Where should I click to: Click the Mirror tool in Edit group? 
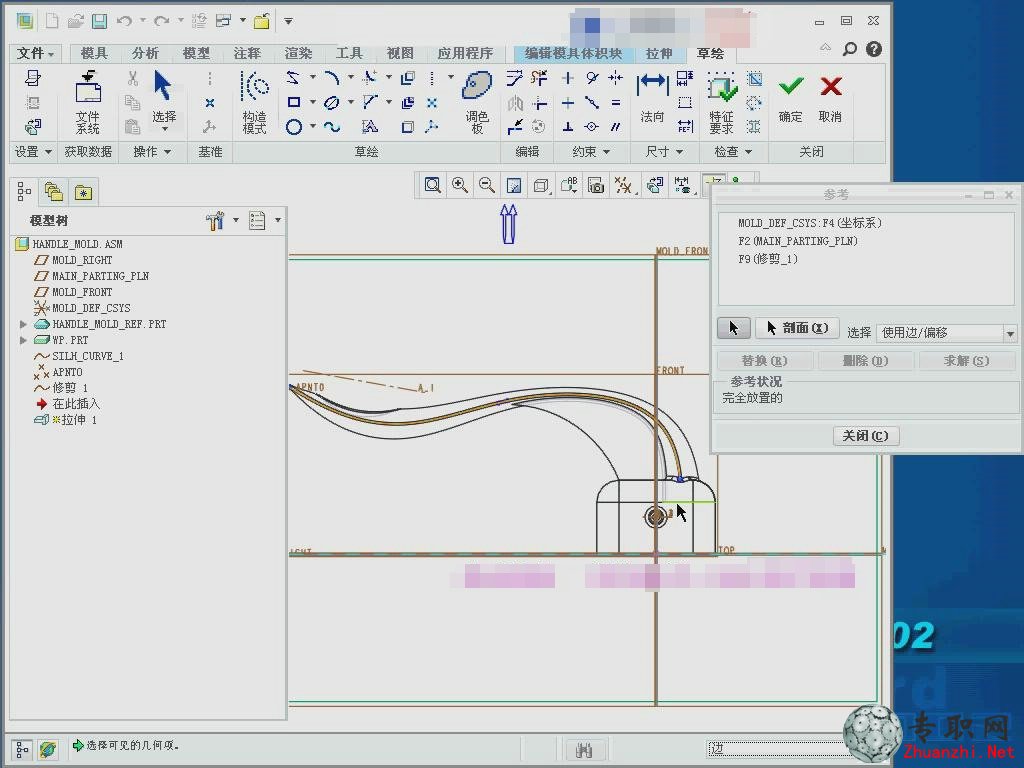click(515, 103)
